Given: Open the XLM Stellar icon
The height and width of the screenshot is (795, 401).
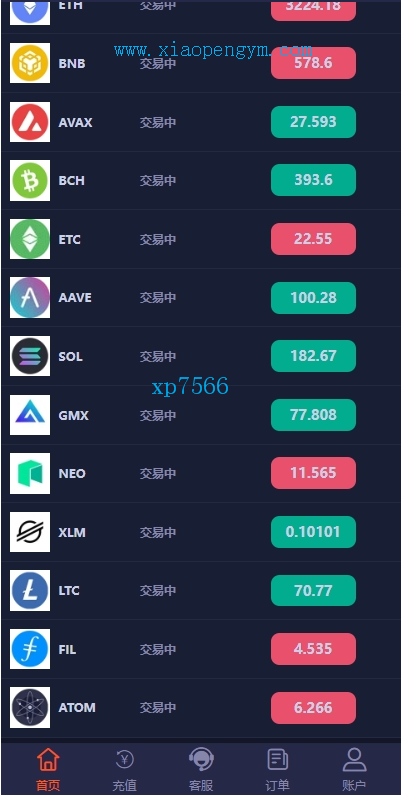Looking at the screenshot, I should click(x=30, y=532).
